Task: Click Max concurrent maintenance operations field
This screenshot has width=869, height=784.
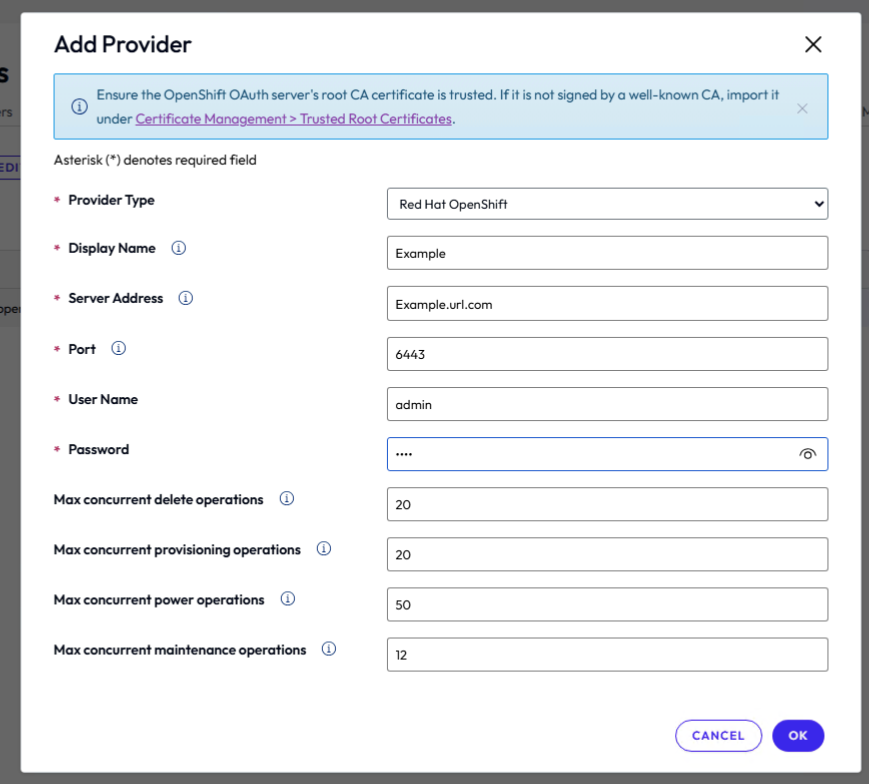Action: point(607,654)
